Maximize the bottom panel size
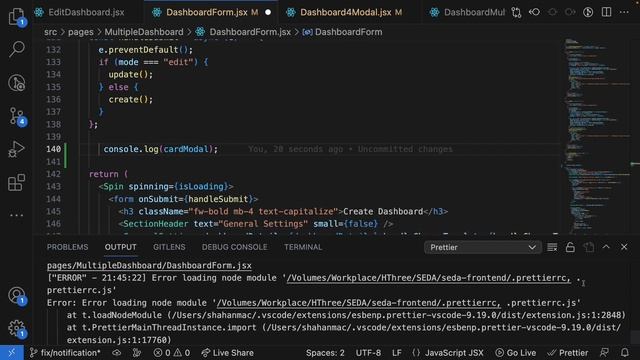This screenshot has height=360, width=640. 606,247
